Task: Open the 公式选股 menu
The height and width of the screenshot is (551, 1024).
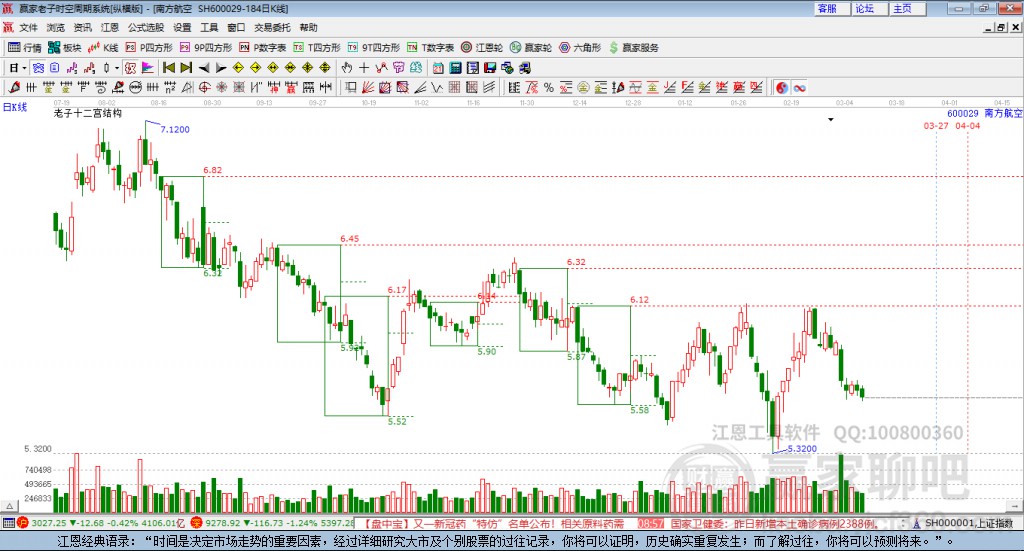Action: click(146, 27)
